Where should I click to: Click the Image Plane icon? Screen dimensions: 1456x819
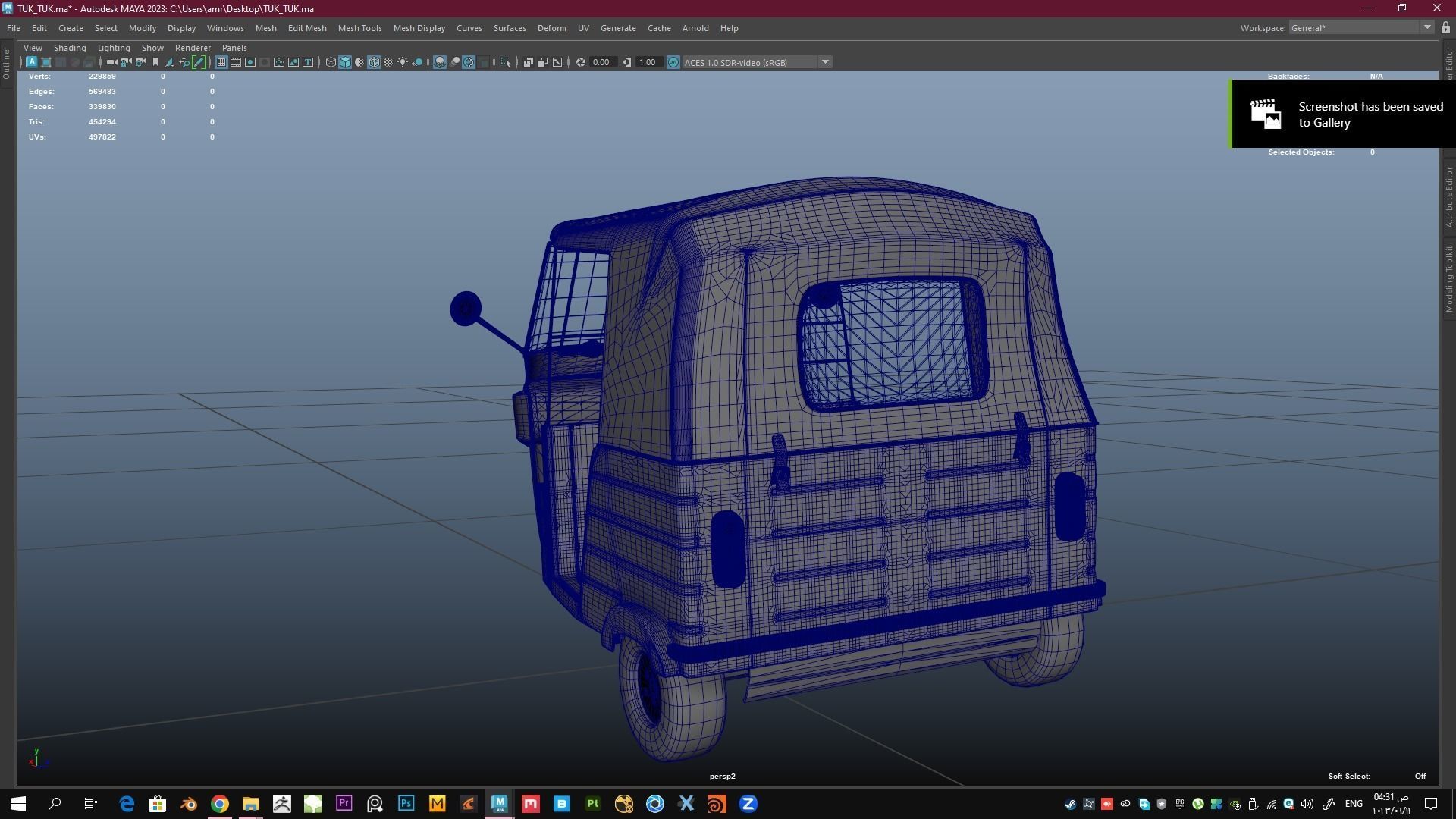(x=170, y=62)
